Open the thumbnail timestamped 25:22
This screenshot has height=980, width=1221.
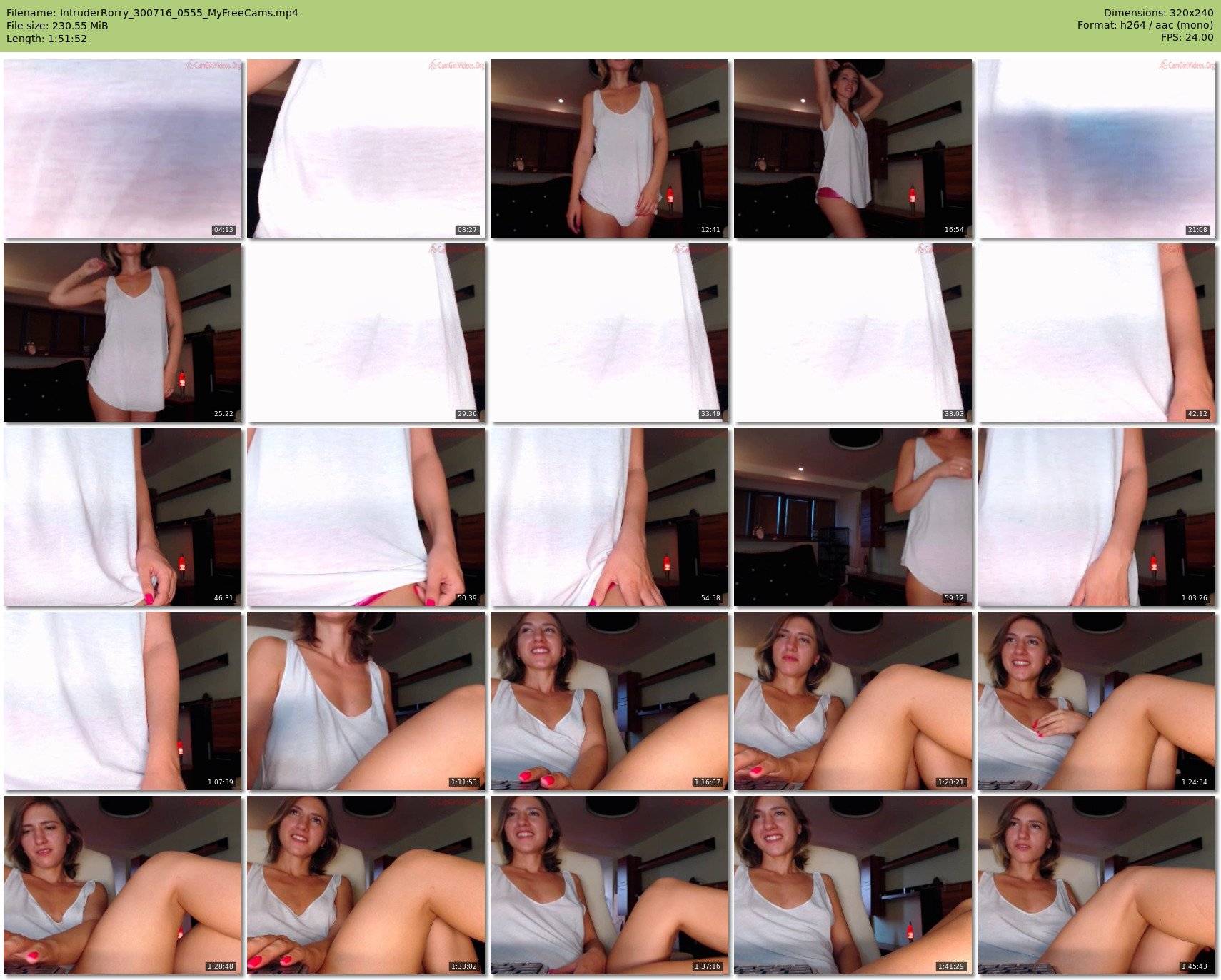click(x=123, y=333)
